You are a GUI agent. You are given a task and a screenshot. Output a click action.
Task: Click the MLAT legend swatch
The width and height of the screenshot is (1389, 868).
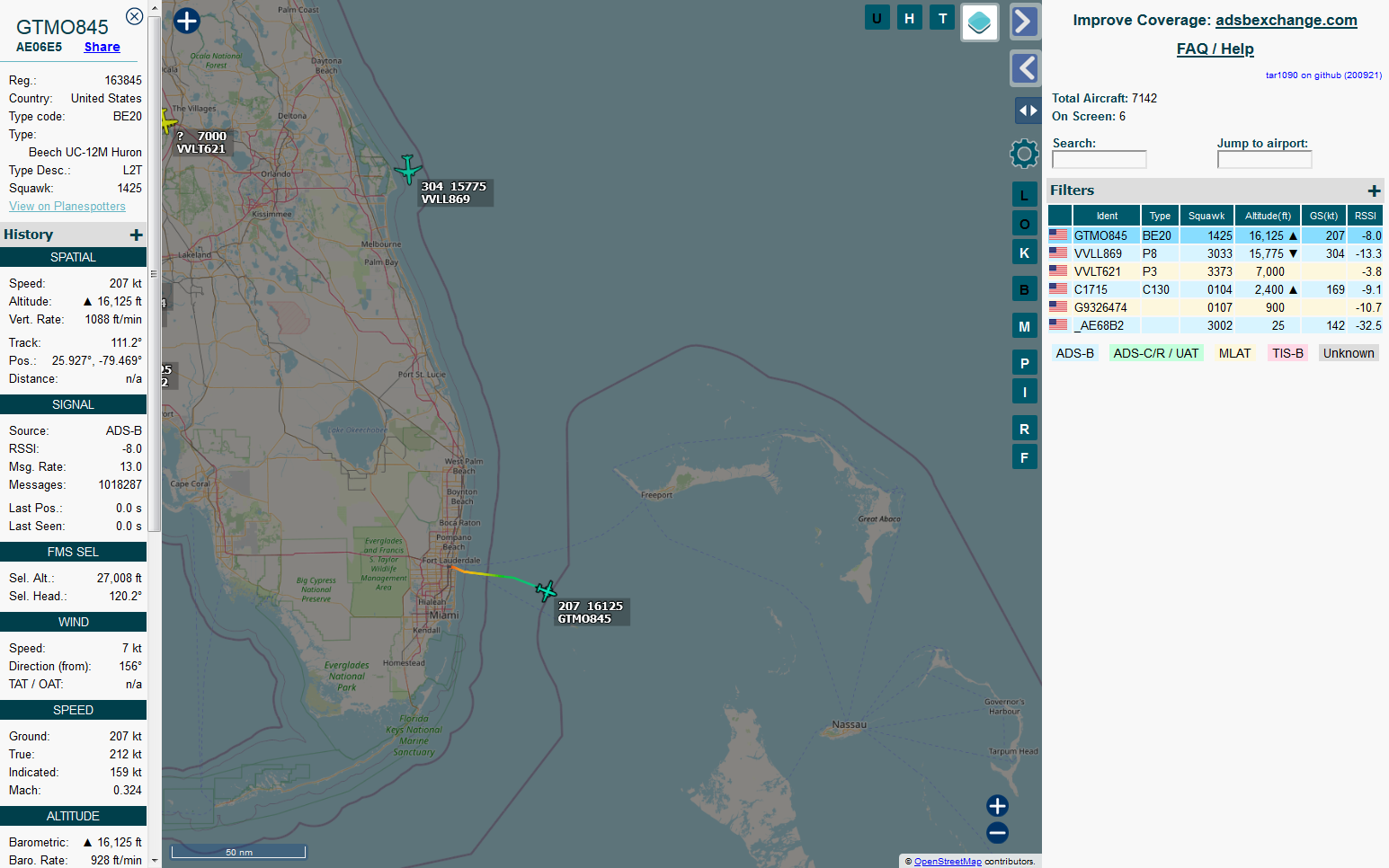(1234, 353)
